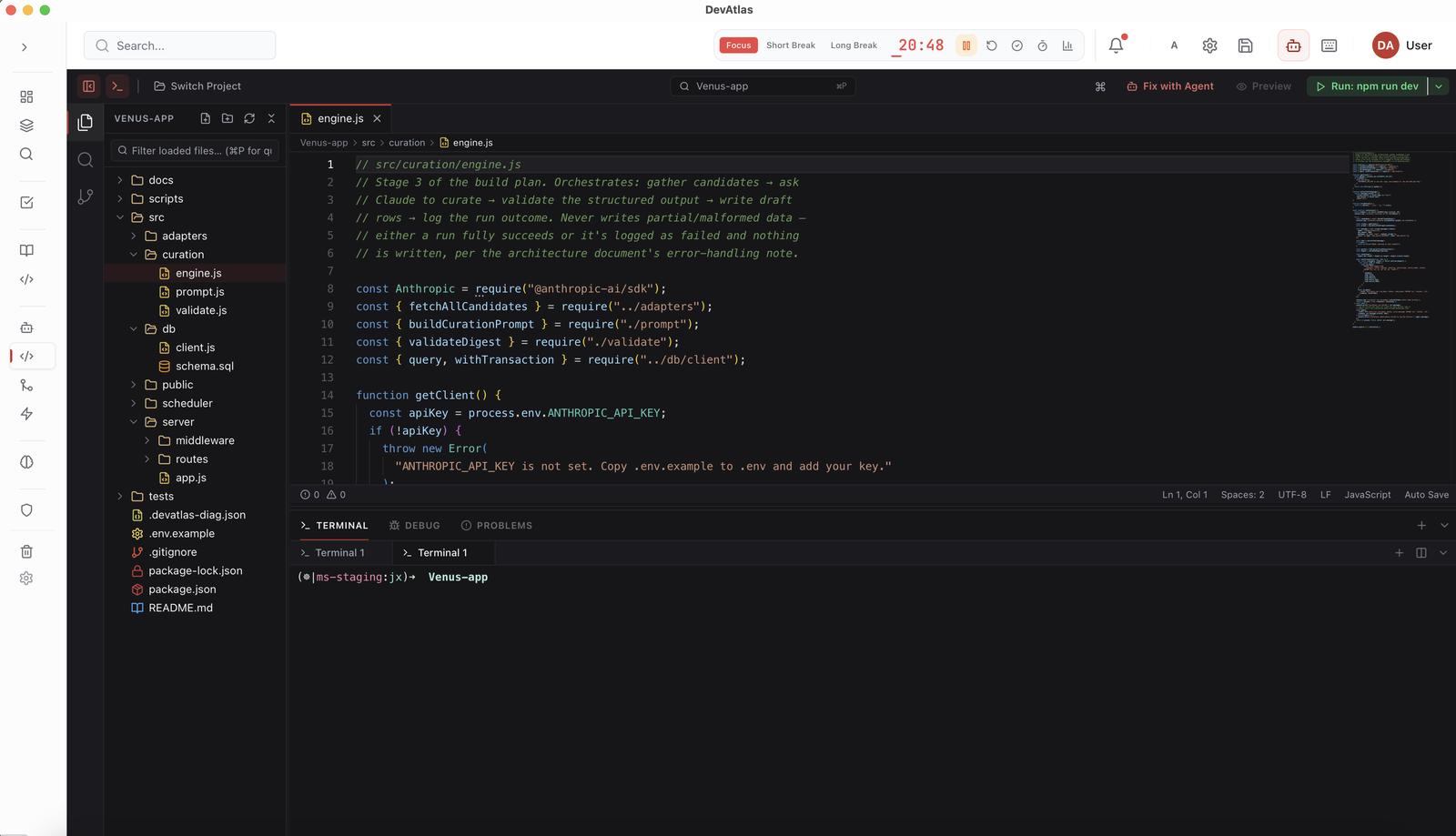
Task: Click the global Search field
Action: 180,45
